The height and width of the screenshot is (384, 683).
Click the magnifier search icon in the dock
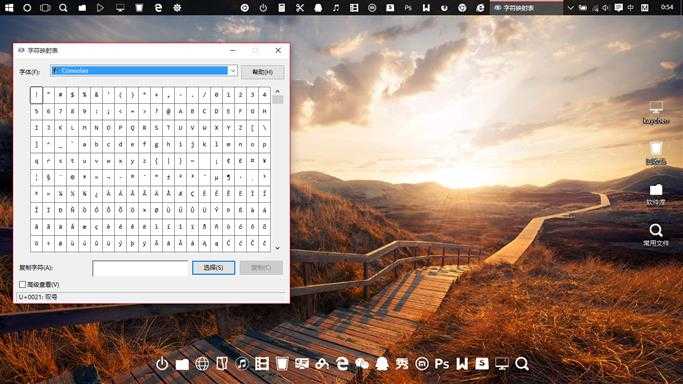tap(522, 364)
